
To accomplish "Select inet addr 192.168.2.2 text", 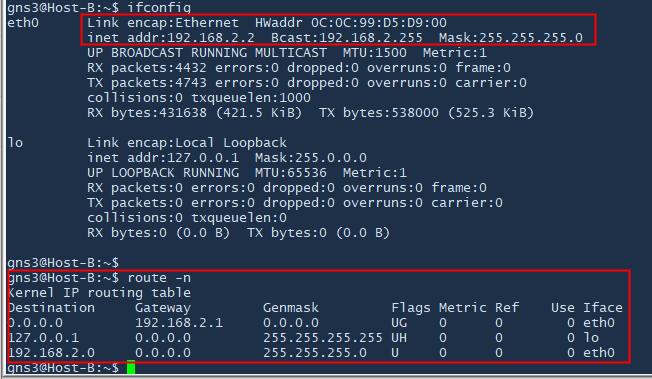I will 170,38.
